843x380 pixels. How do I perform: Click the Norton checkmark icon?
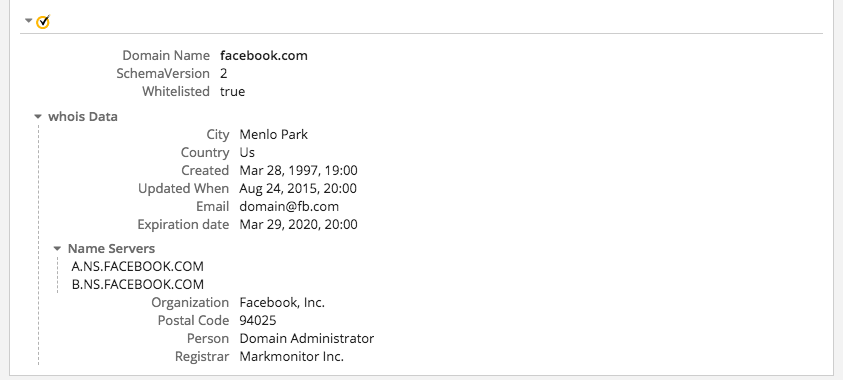(43, 21)
